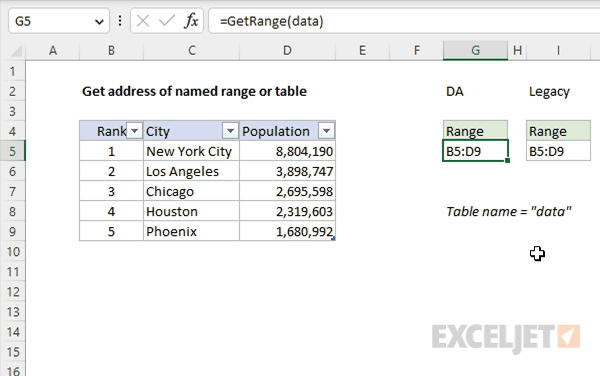Click the "Table name = "data"" note

[x=509, y=212]
